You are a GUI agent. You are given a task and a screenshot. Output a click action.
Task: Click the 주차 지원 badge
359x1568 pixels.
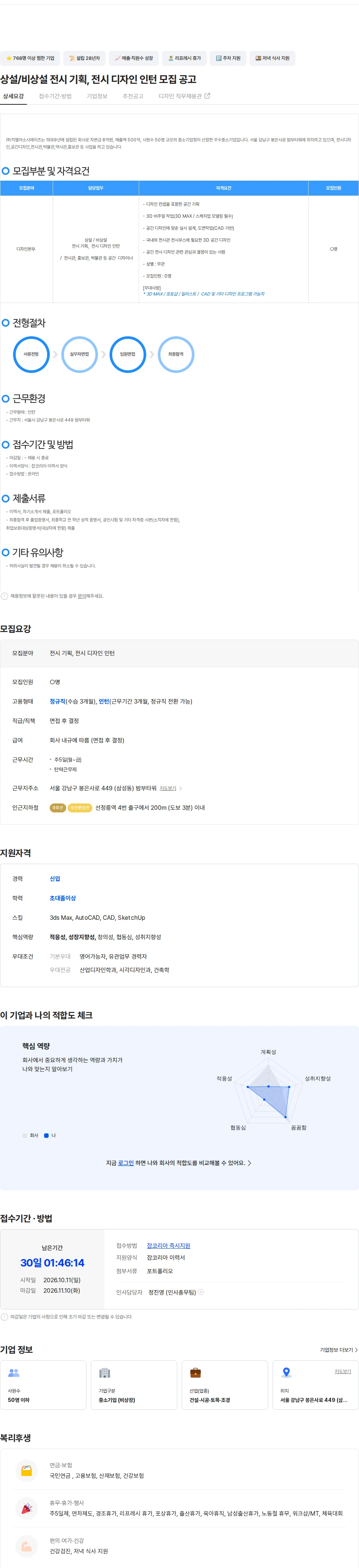(228, 58)
